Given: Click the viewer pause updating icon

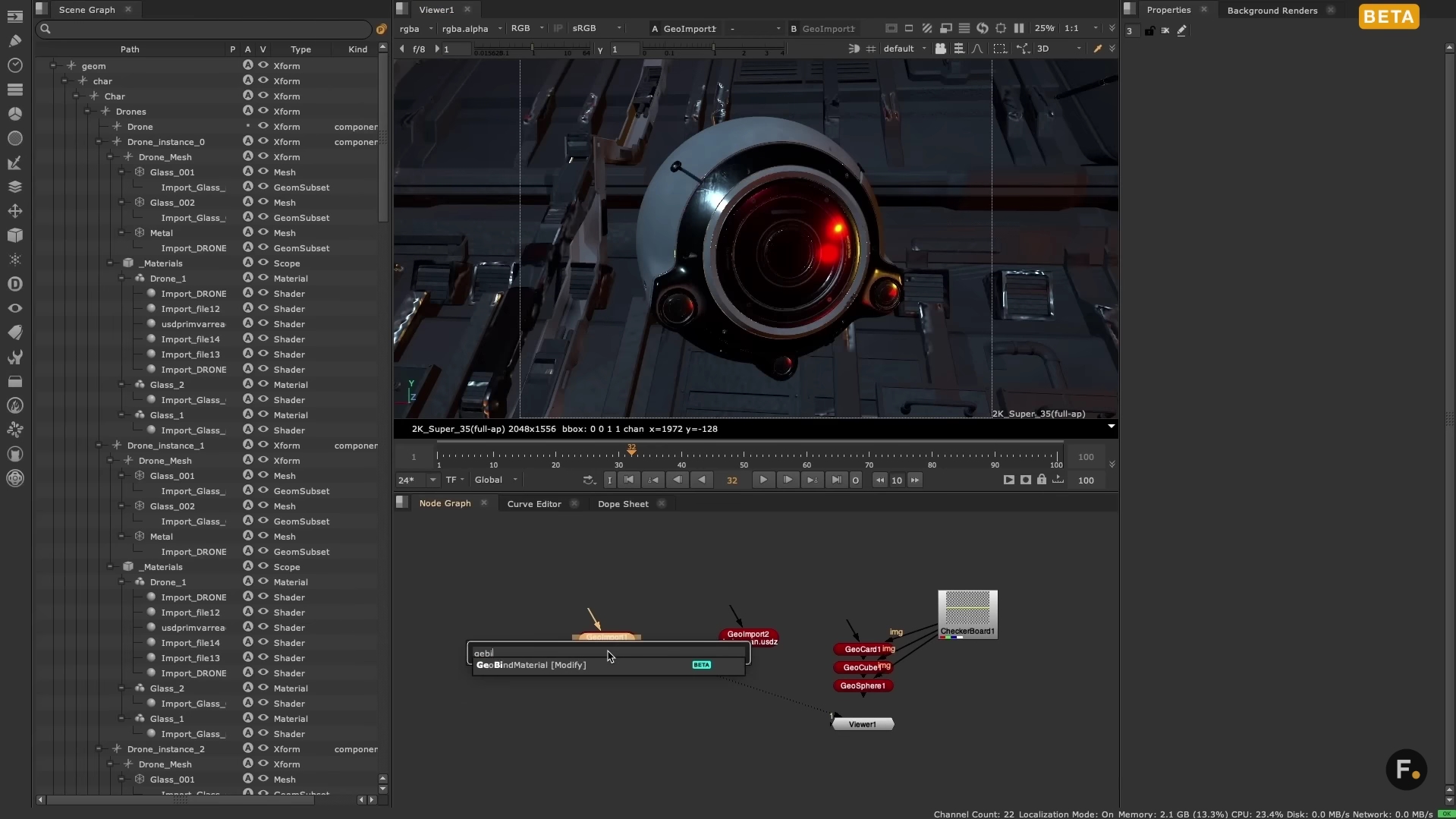Looking at the screenshot, I should [x=1019, y=28].
